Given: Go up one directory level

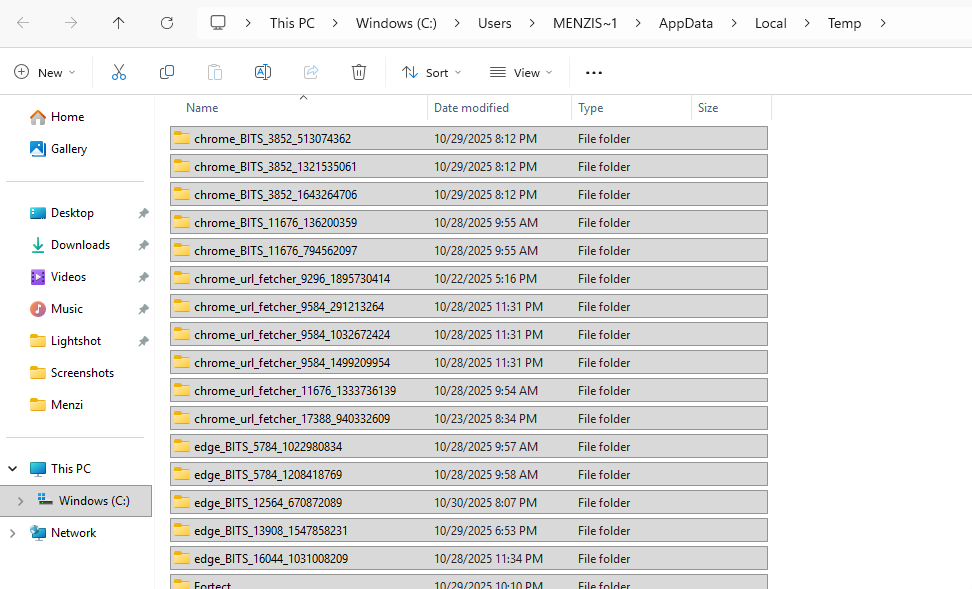Looking at the screenshot, I should (x=119, y=23).
